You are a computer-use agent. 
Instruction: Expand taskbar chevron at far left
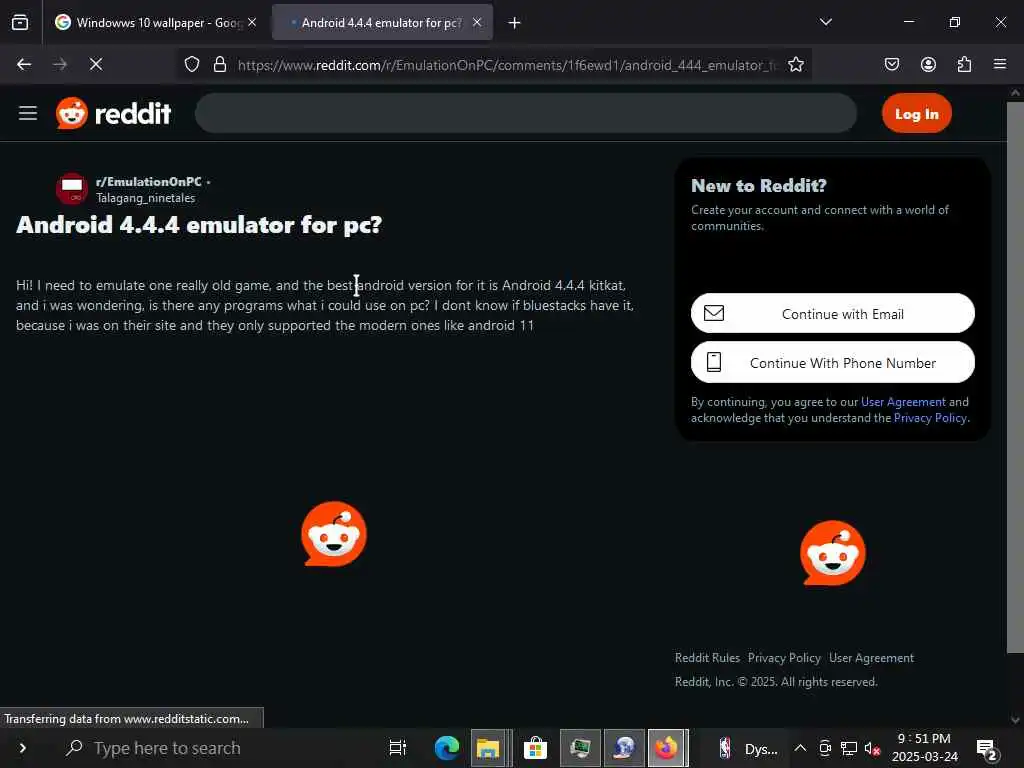(x=22, y=748)
